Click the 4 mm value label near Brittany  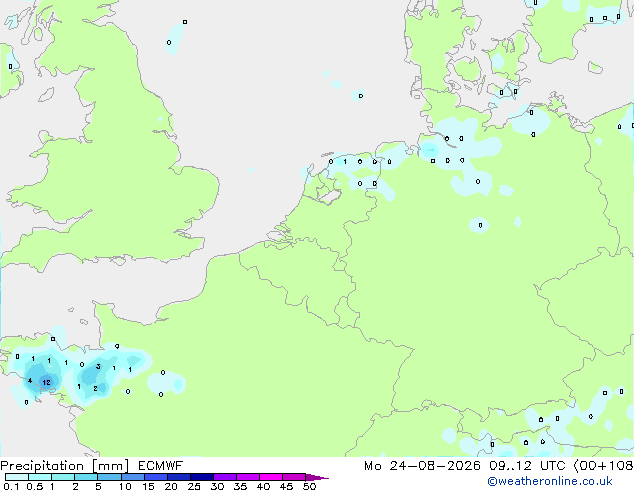(x=30, y=380)
